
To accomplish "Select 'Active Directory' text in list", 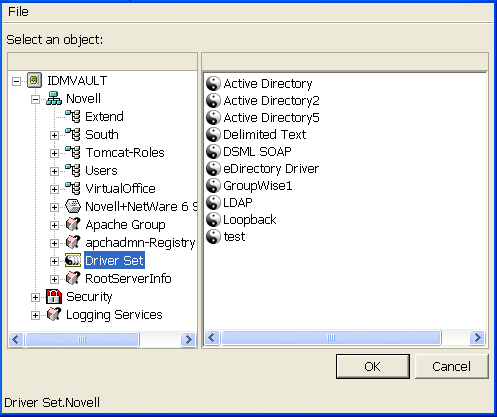I will click(x=268, y=83).
